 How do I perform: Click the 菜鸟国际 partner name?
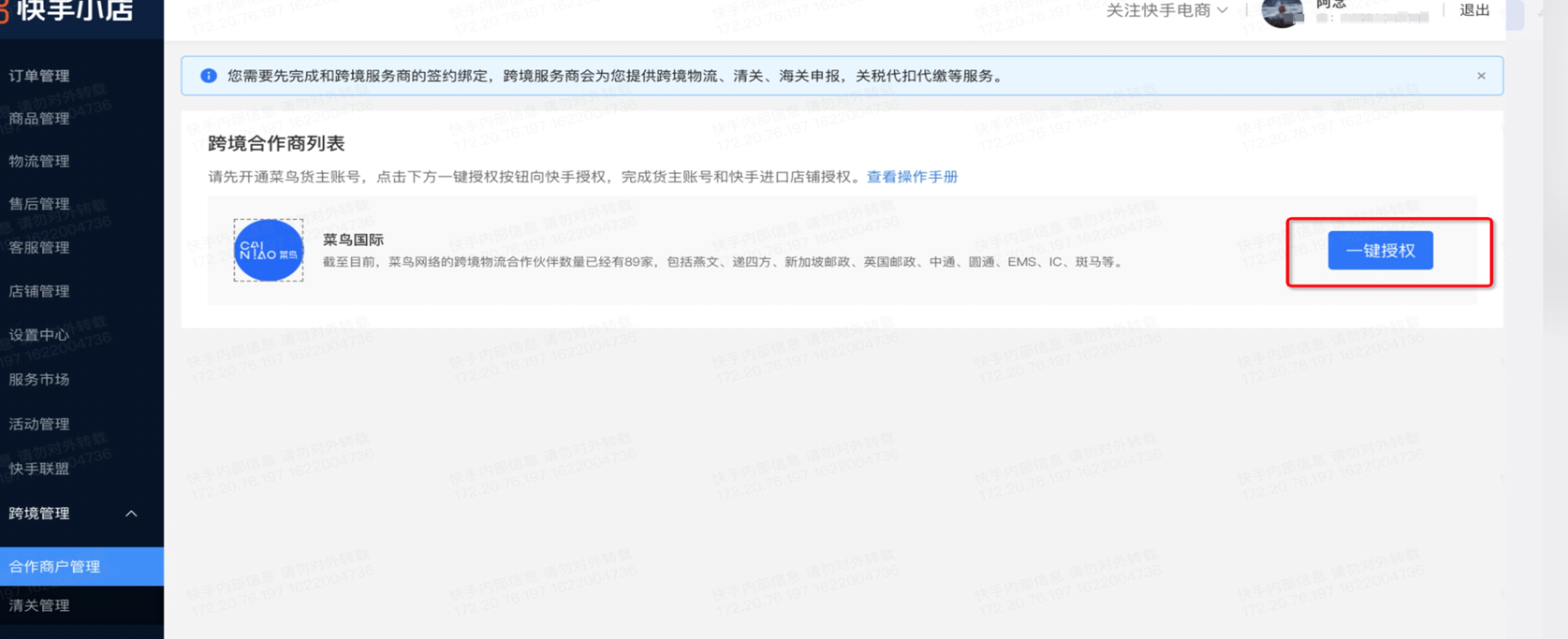click(353, 240)
